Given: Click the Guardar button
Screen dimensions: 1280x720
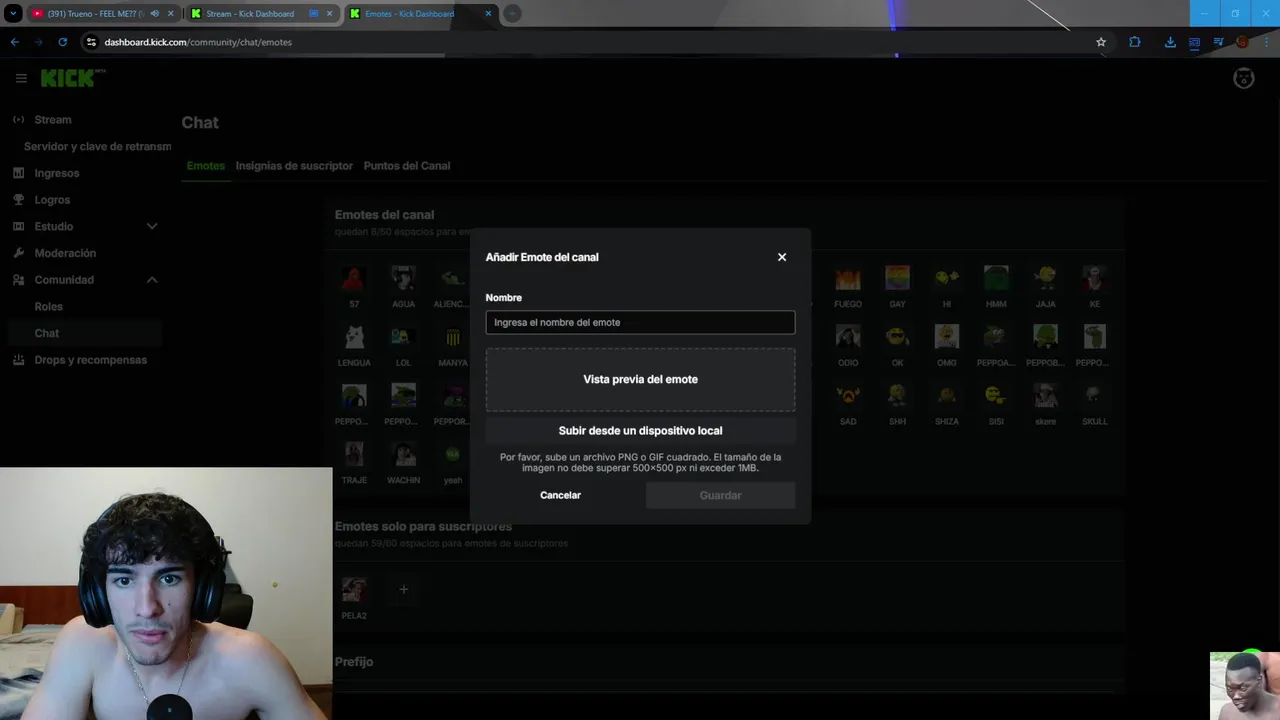Looking at the screenshot, I should (720, 495).
